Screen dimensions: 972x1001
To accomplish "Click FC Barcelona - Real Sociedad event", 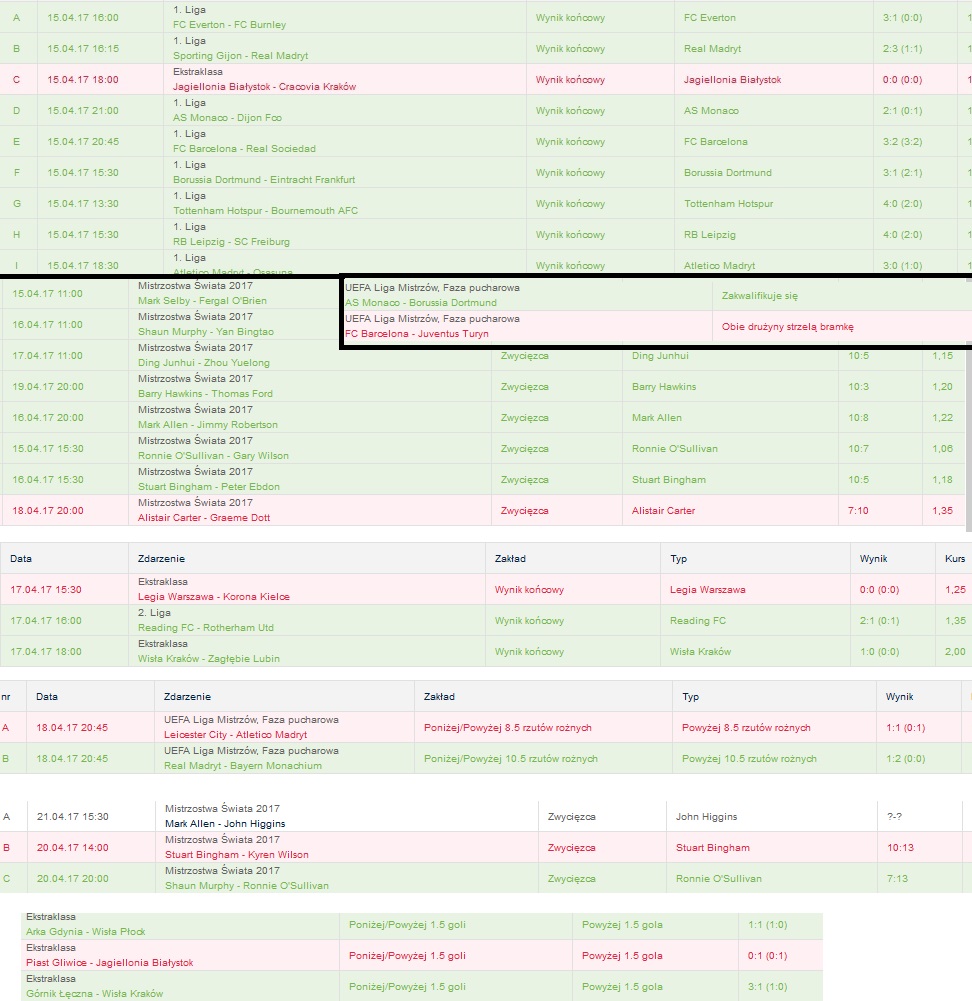I will (x=244, y=149).
